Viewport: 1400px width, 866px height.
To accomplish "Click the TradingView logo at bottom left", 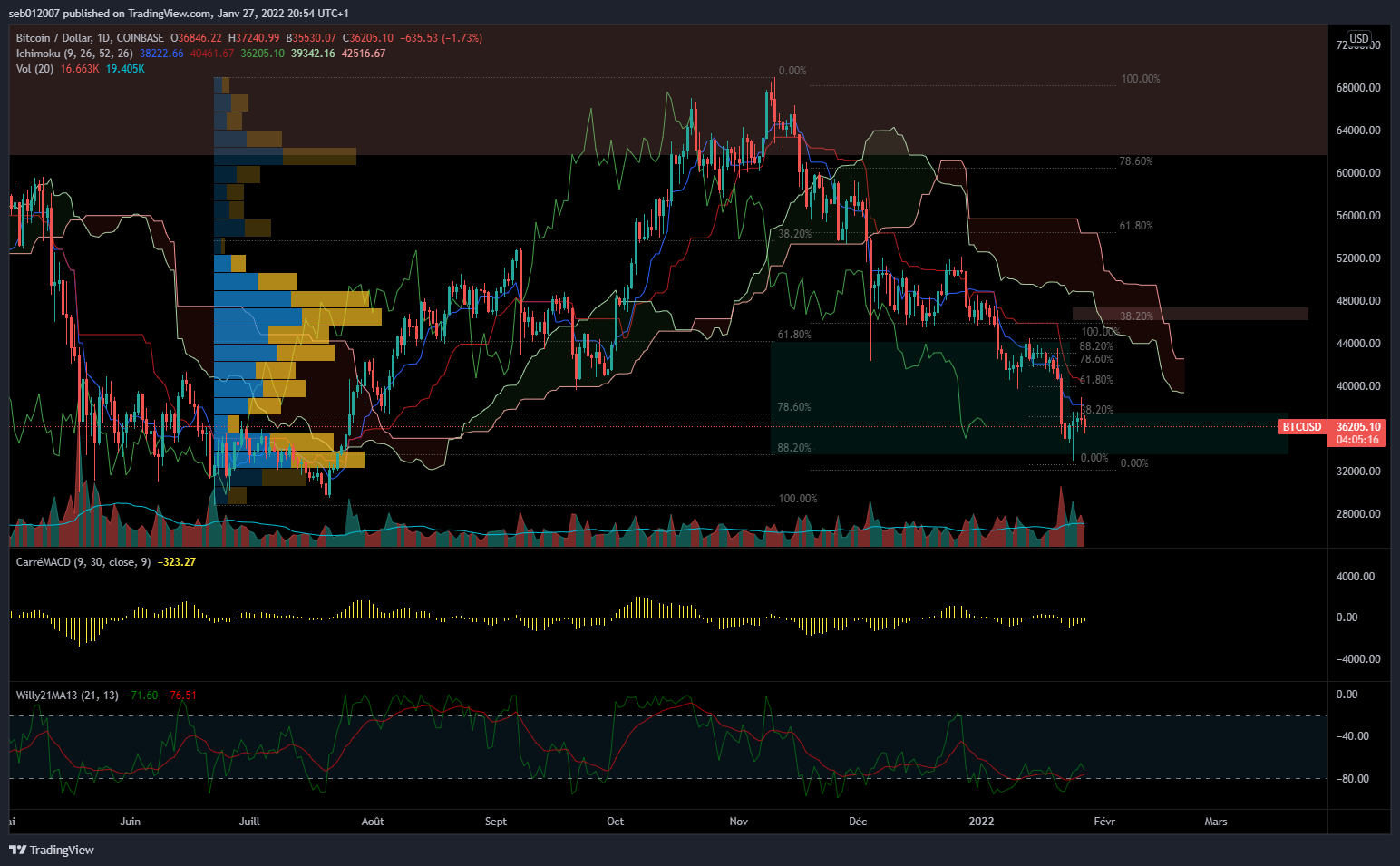I will click(x=52, y=850).
